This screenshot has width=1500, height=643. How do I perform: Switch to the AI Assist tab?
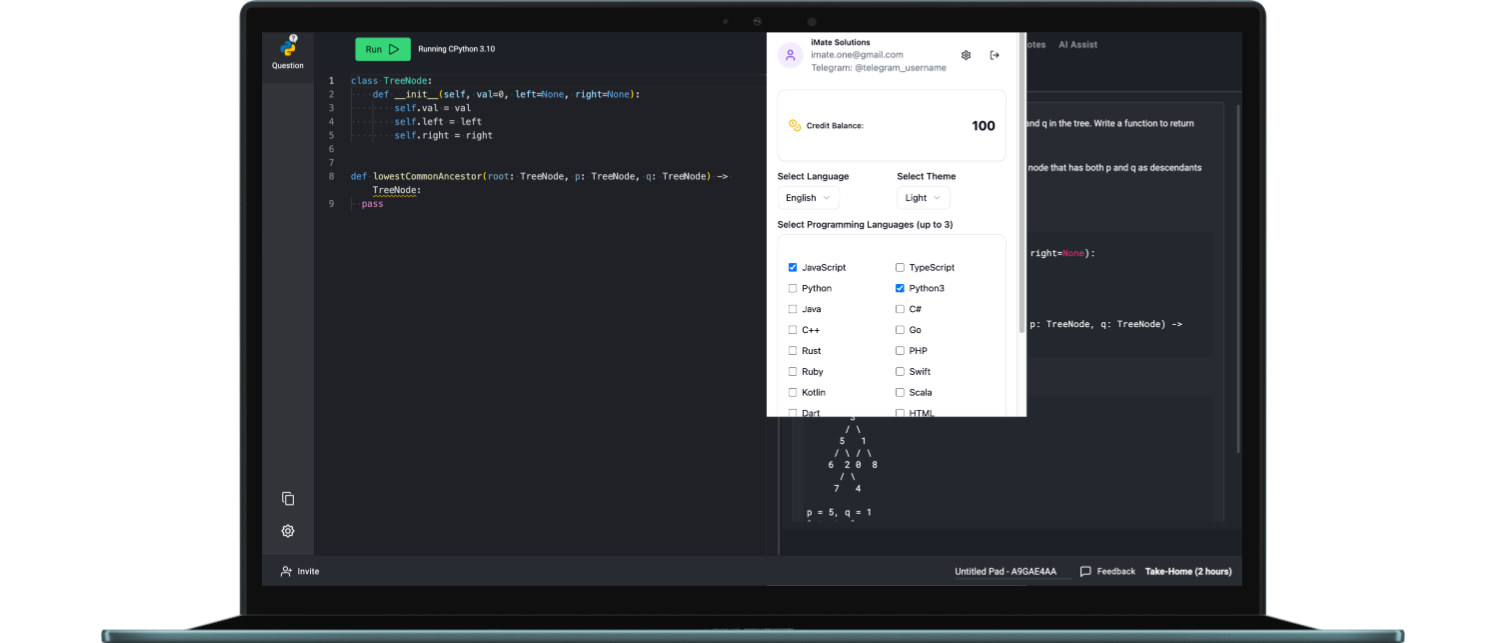click(x=1078, y=45)
